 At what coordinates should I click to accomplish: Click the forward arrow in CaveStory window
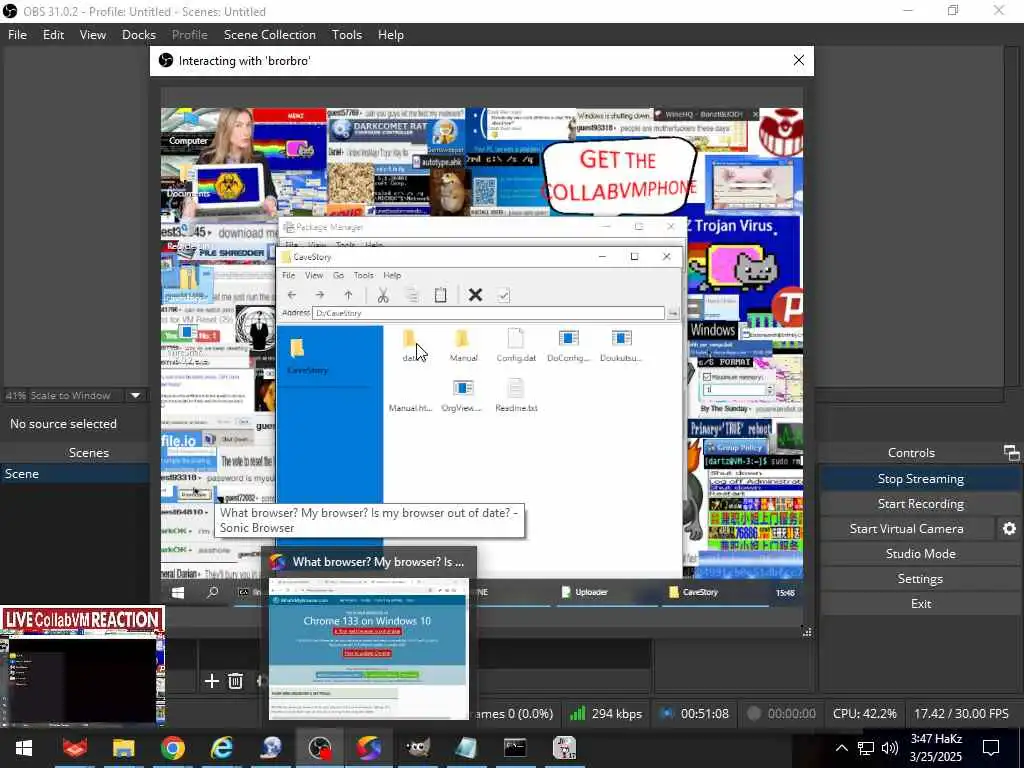point(320,295)
